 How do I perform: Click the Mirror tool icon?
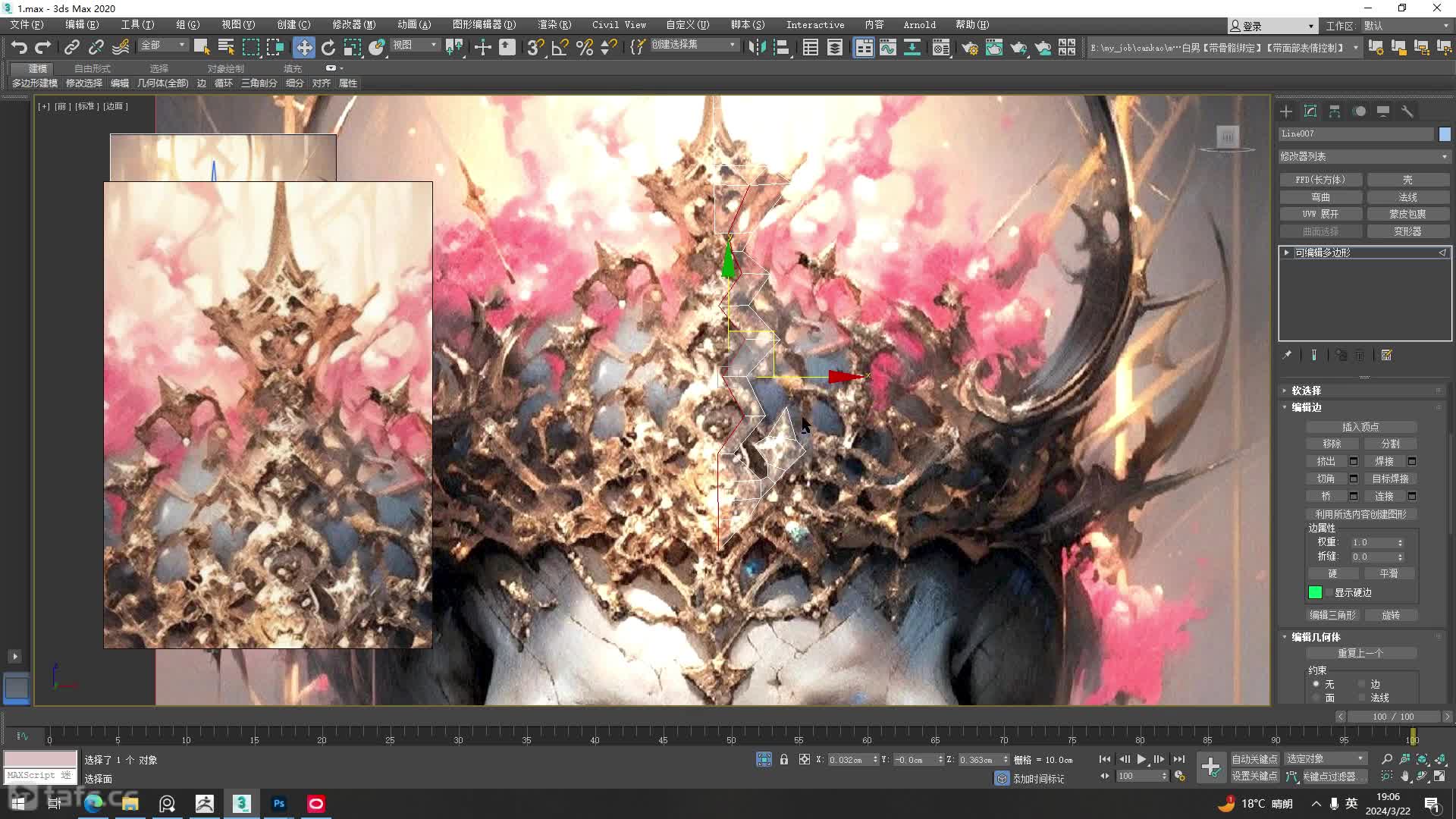[757, 48]
